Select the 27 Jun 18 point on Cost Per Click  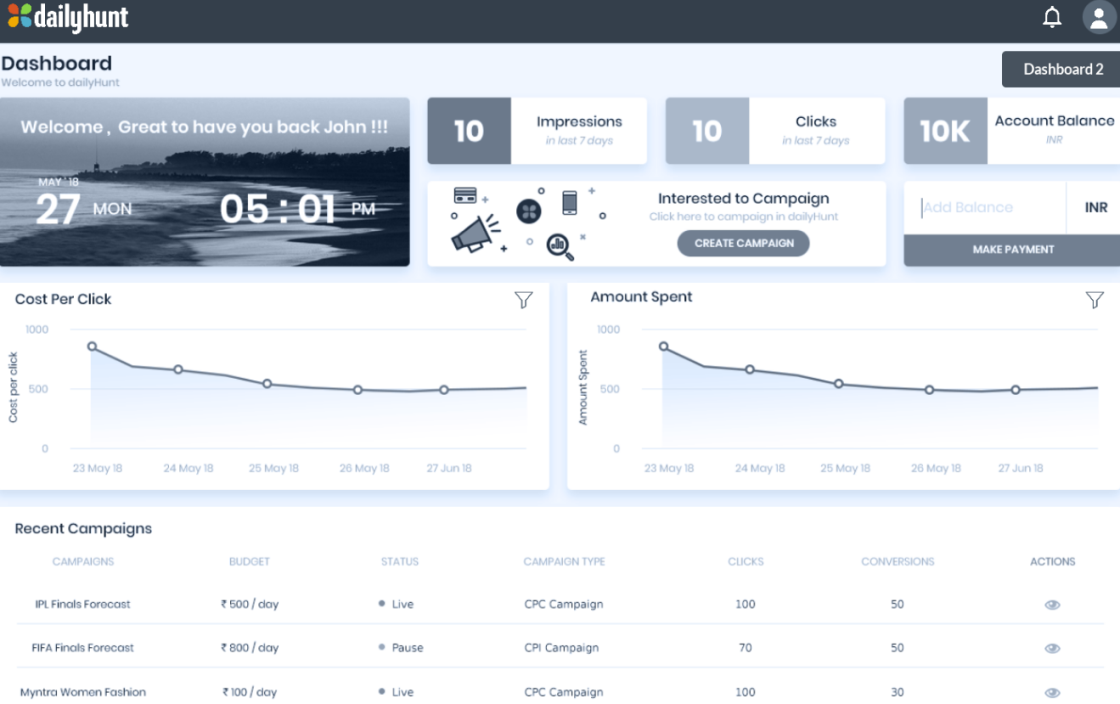[444, 390]
